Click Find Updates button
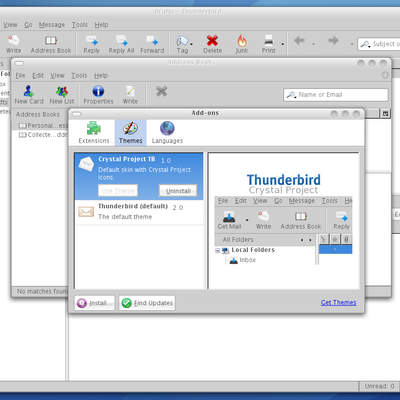Viewport: 400px width, 400px height. tap(147, 303)
